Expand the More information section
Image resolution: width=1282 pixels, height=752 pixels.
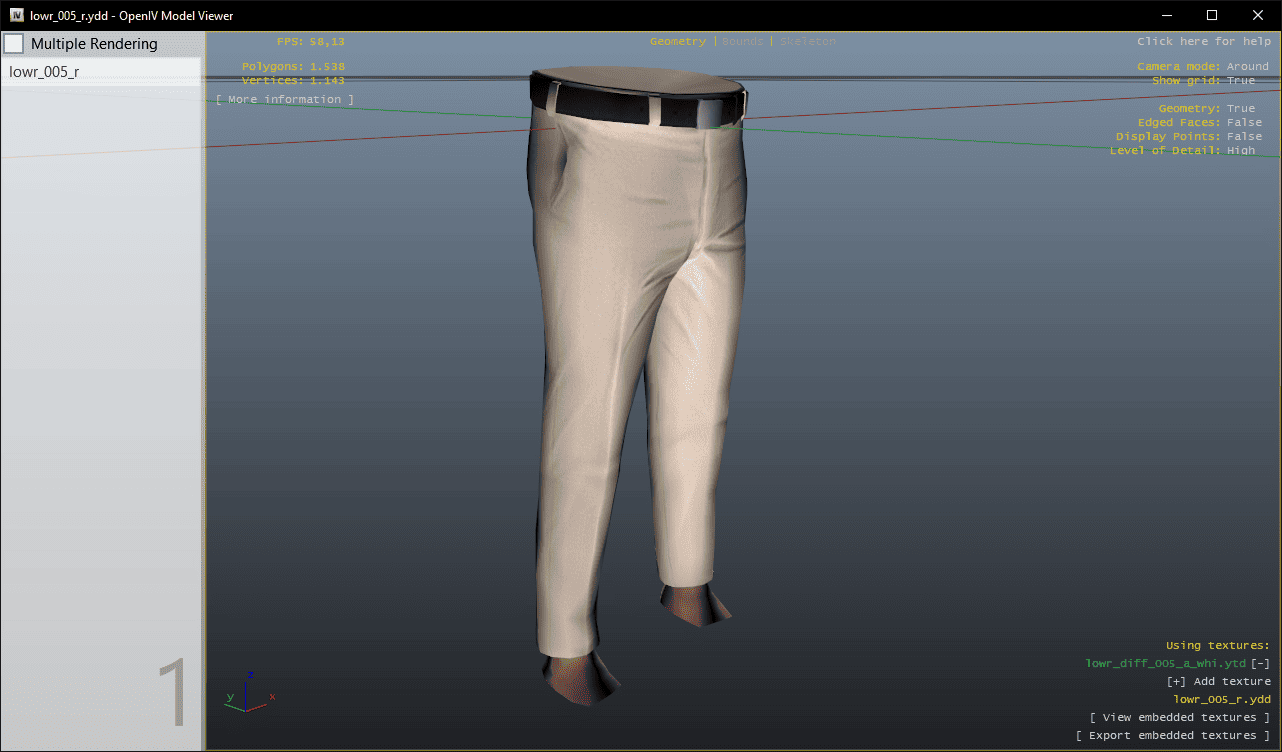pos(285,100)
